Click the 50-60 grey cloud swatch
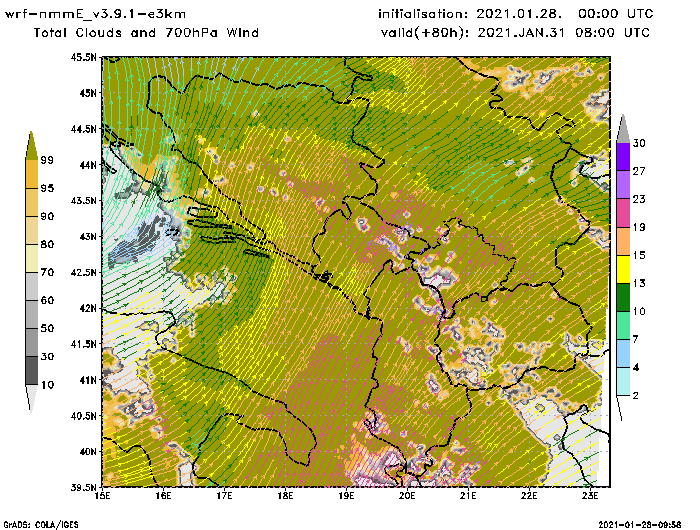Viewport: 700px width, 530px height. click(31, 315)
